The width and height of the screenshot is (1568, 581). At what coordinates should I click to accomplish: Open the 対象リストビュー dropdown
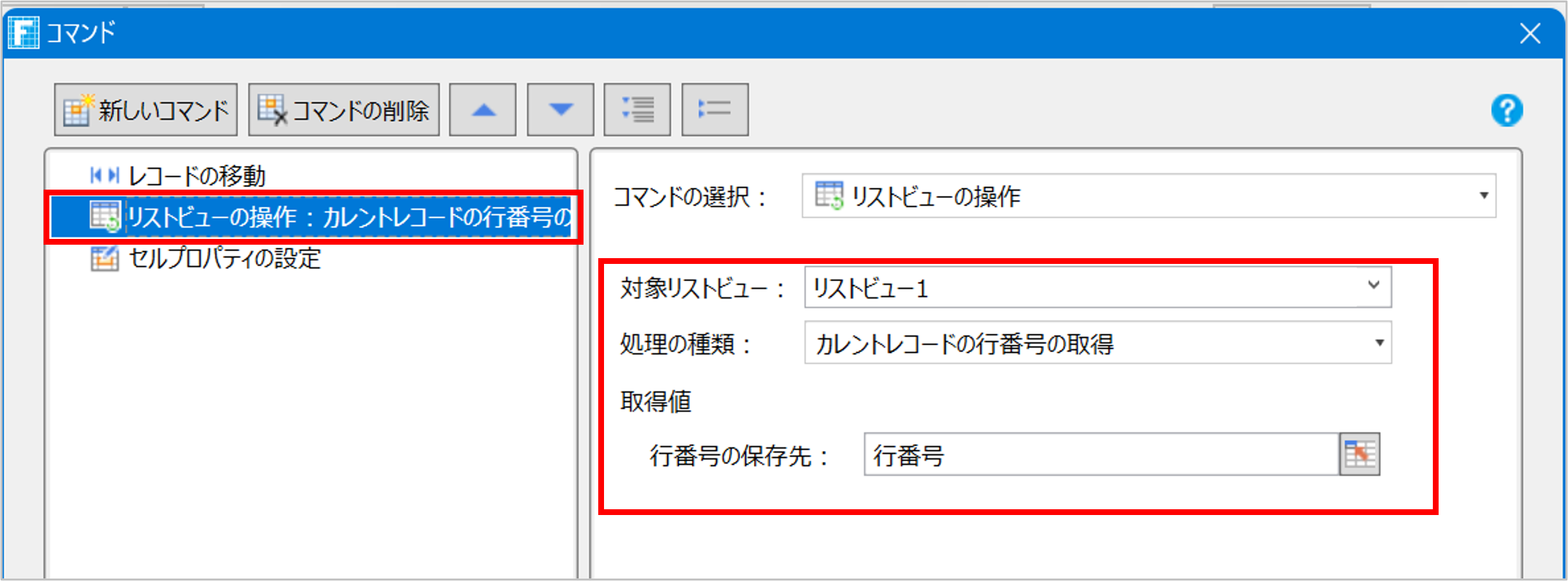click(1098, 288)
